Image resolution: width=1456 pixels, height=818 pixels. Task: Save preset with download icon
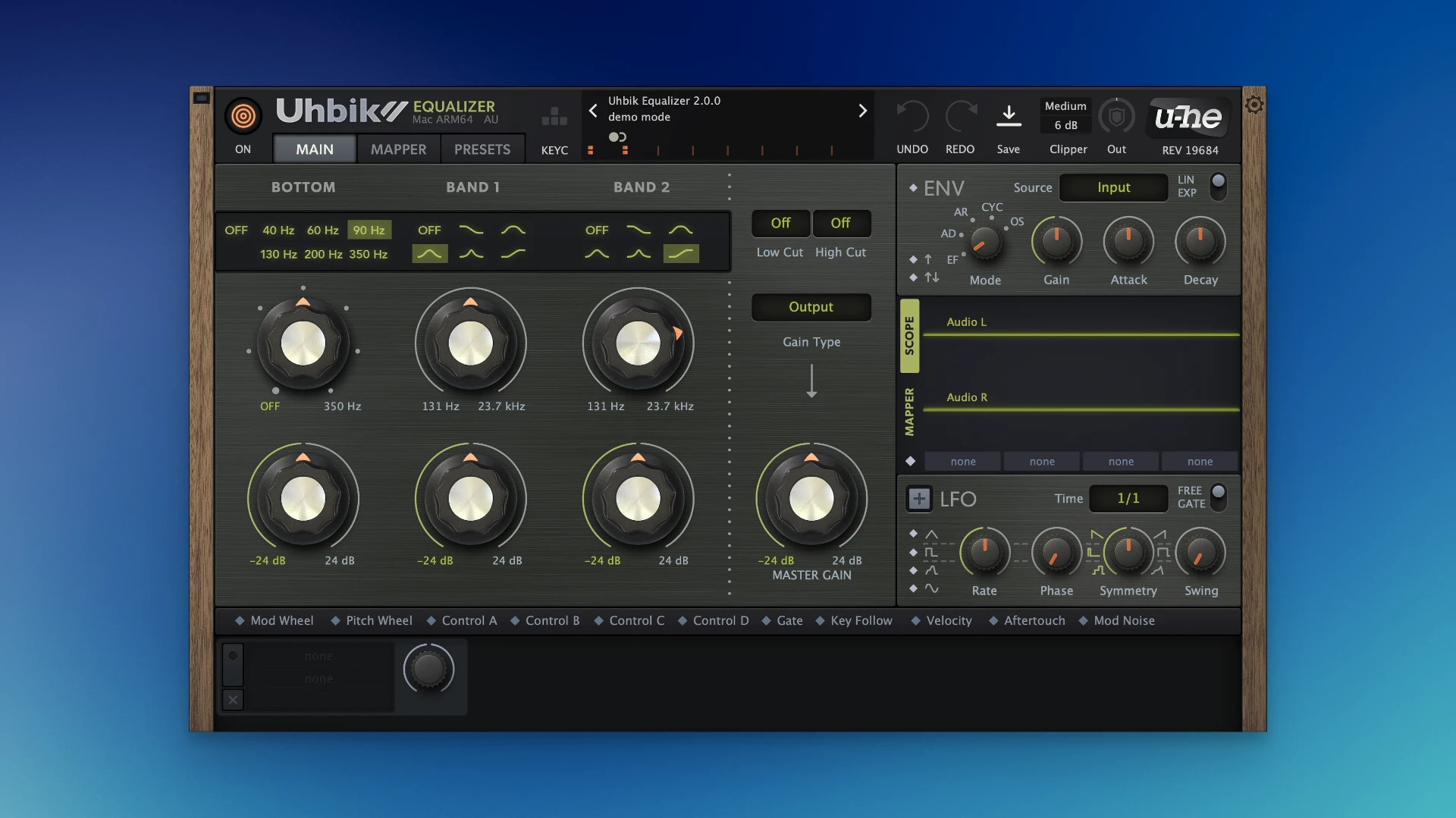1009,115
